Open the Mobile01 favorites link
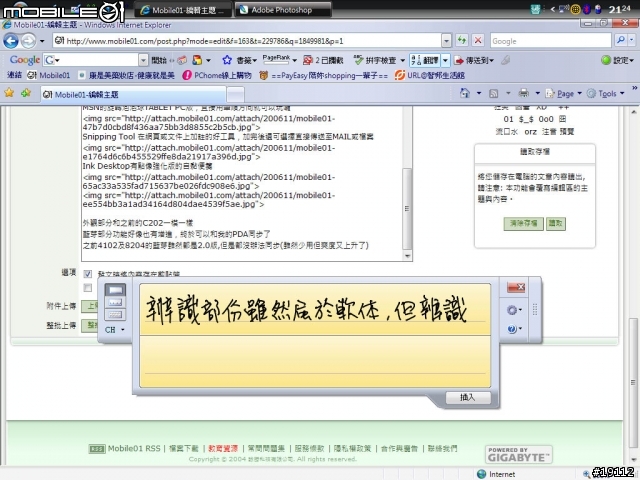 (49, 75)
